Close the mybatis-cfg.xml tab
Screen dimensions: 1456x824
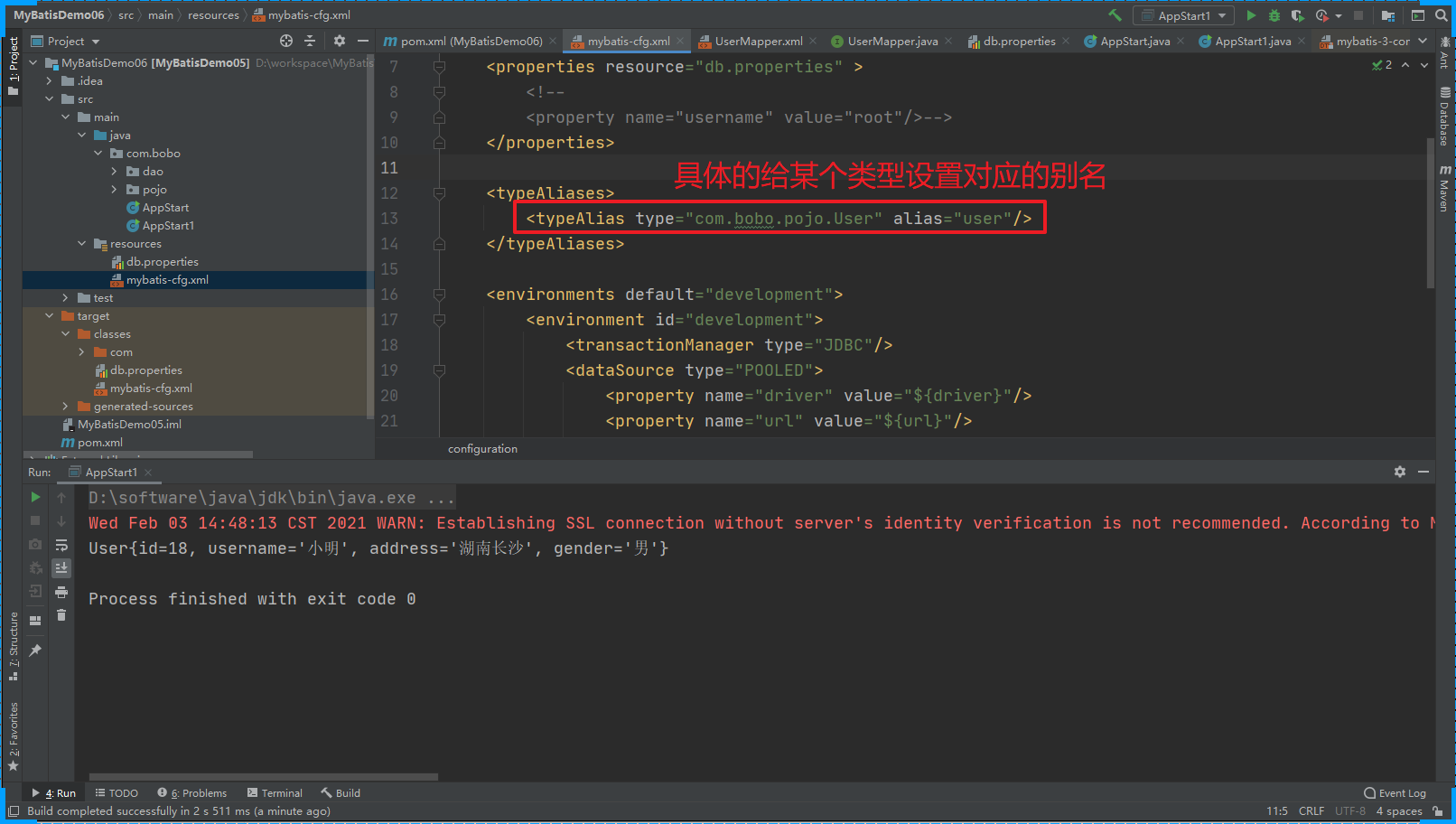pos(679,41)
